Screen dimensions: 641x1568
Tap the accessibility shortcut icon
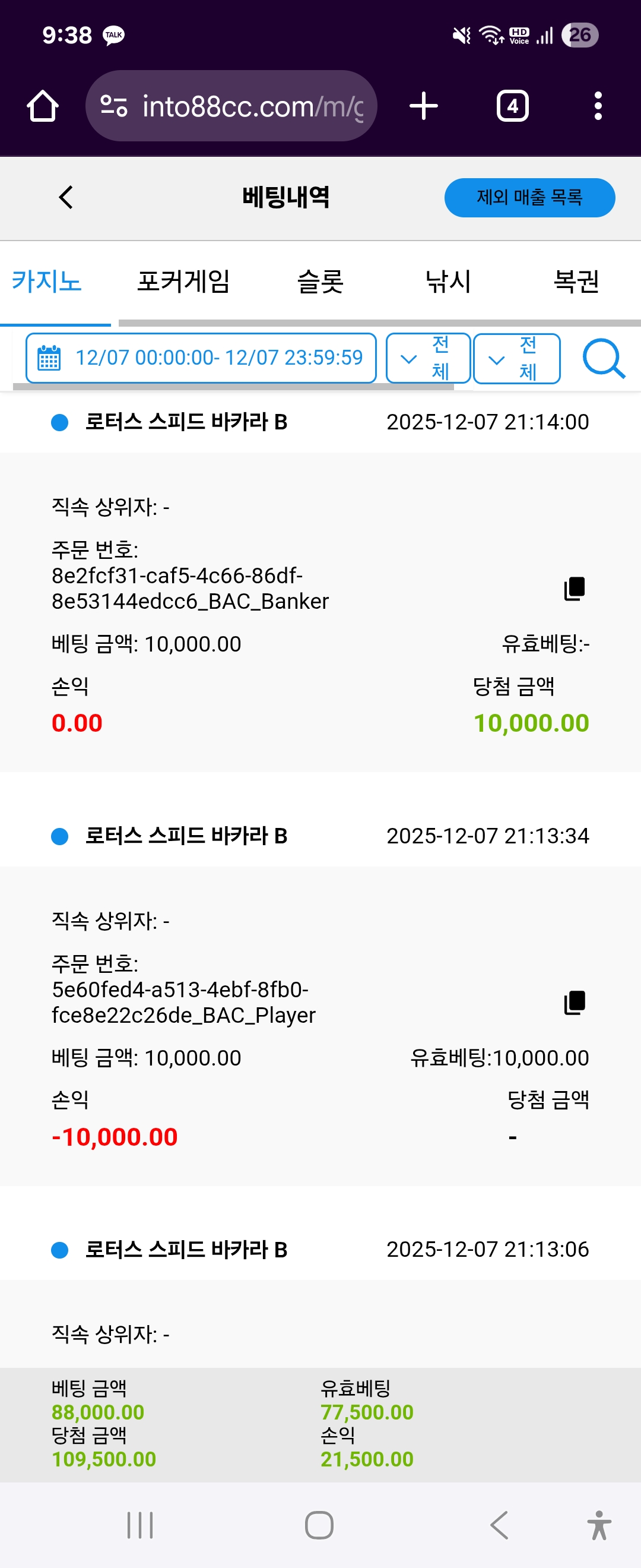point(599,1525)
